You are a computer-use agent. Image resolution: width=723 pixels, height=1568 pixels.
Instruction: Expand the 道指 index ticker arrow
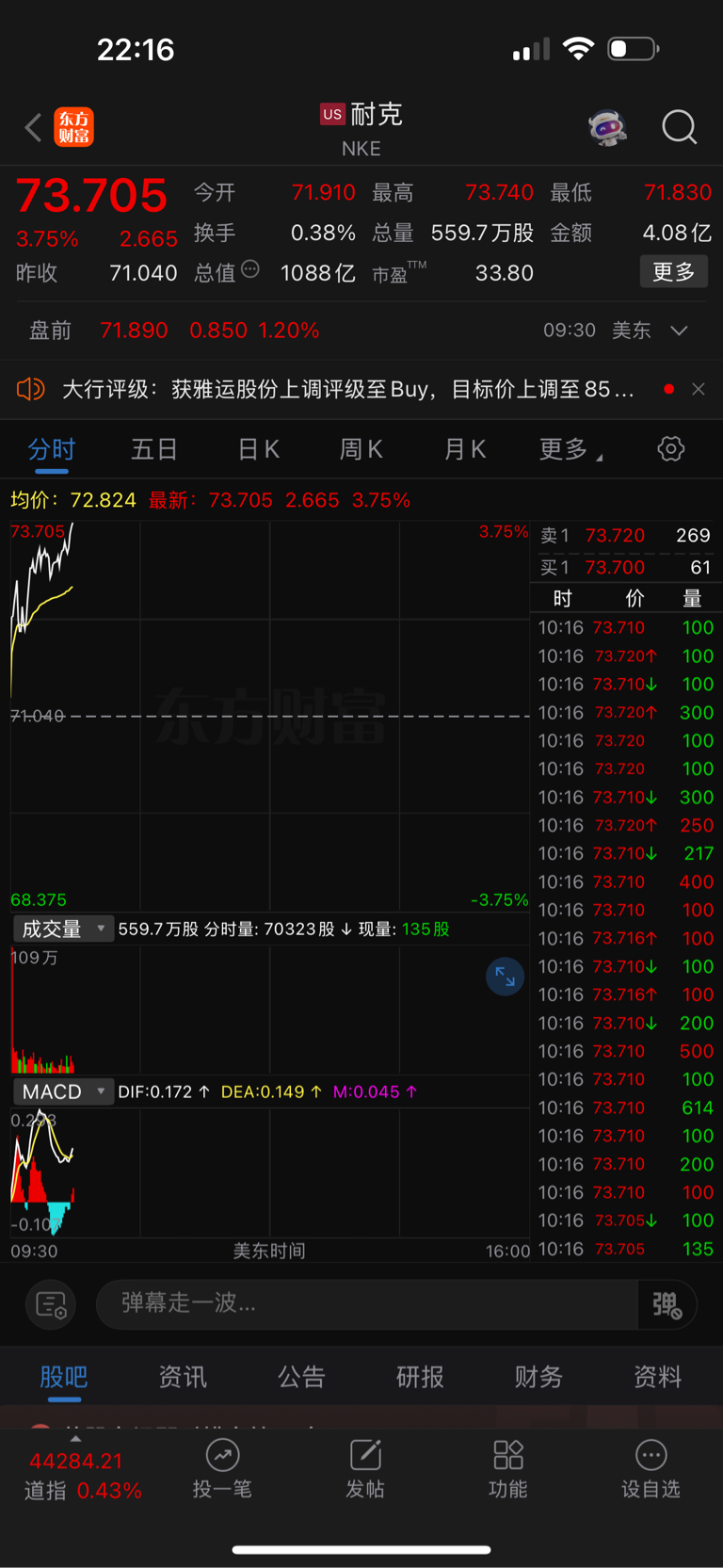(x=75, y=1439)
